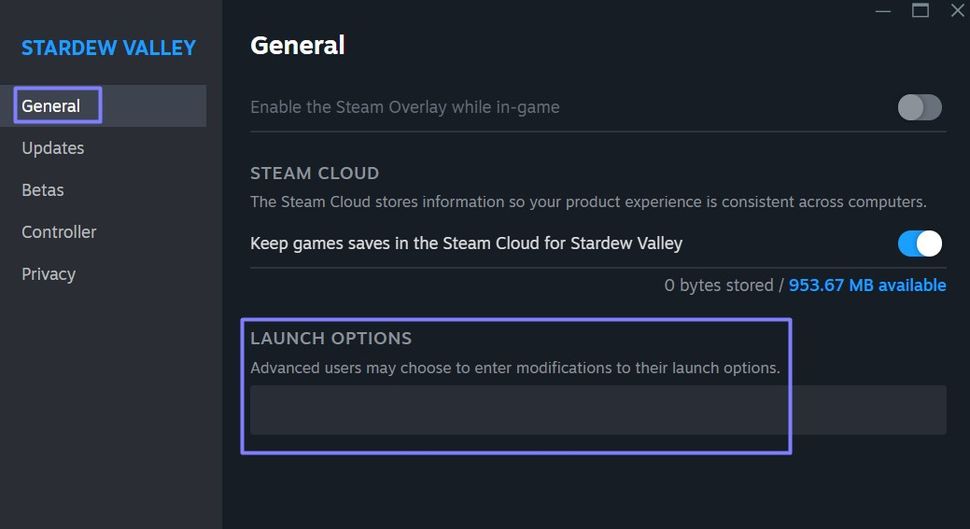Click the STEAM CLOUD section heading
970x529 pixels.
(x=314, y=173)
